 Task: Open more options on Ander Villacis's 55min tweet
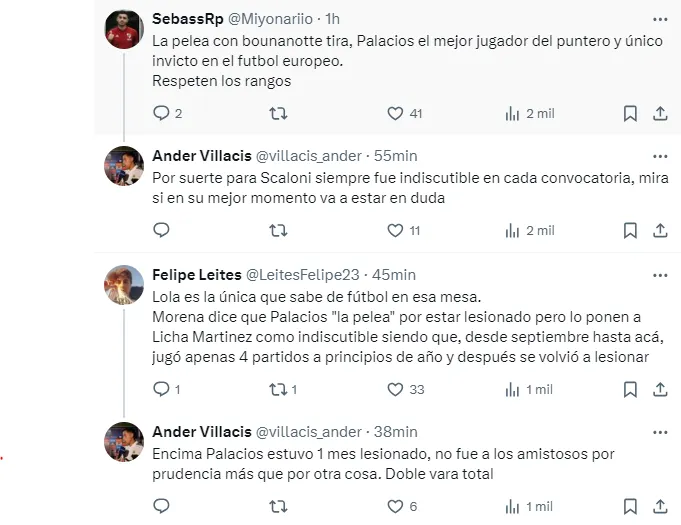(659, 154)
